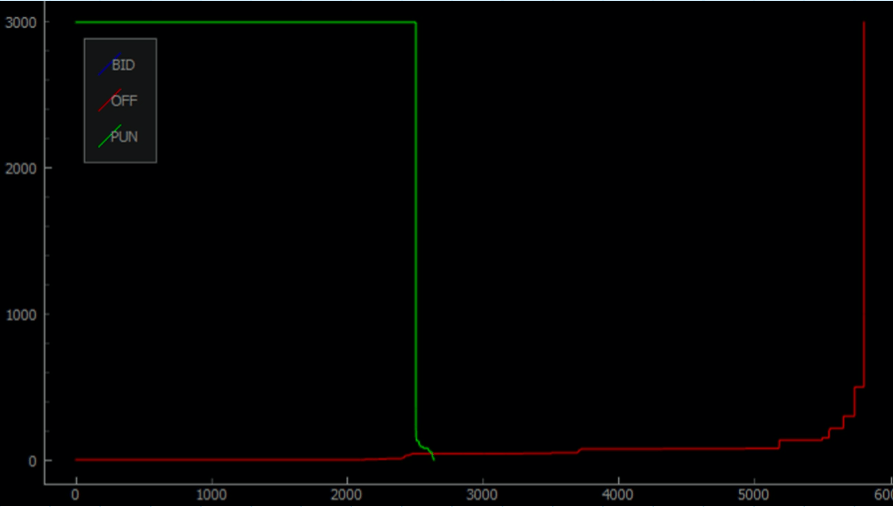This screenshot has height=507, width=893.
Task: Click the 2000 label on the vertical axis
Action: click(20, 168)
